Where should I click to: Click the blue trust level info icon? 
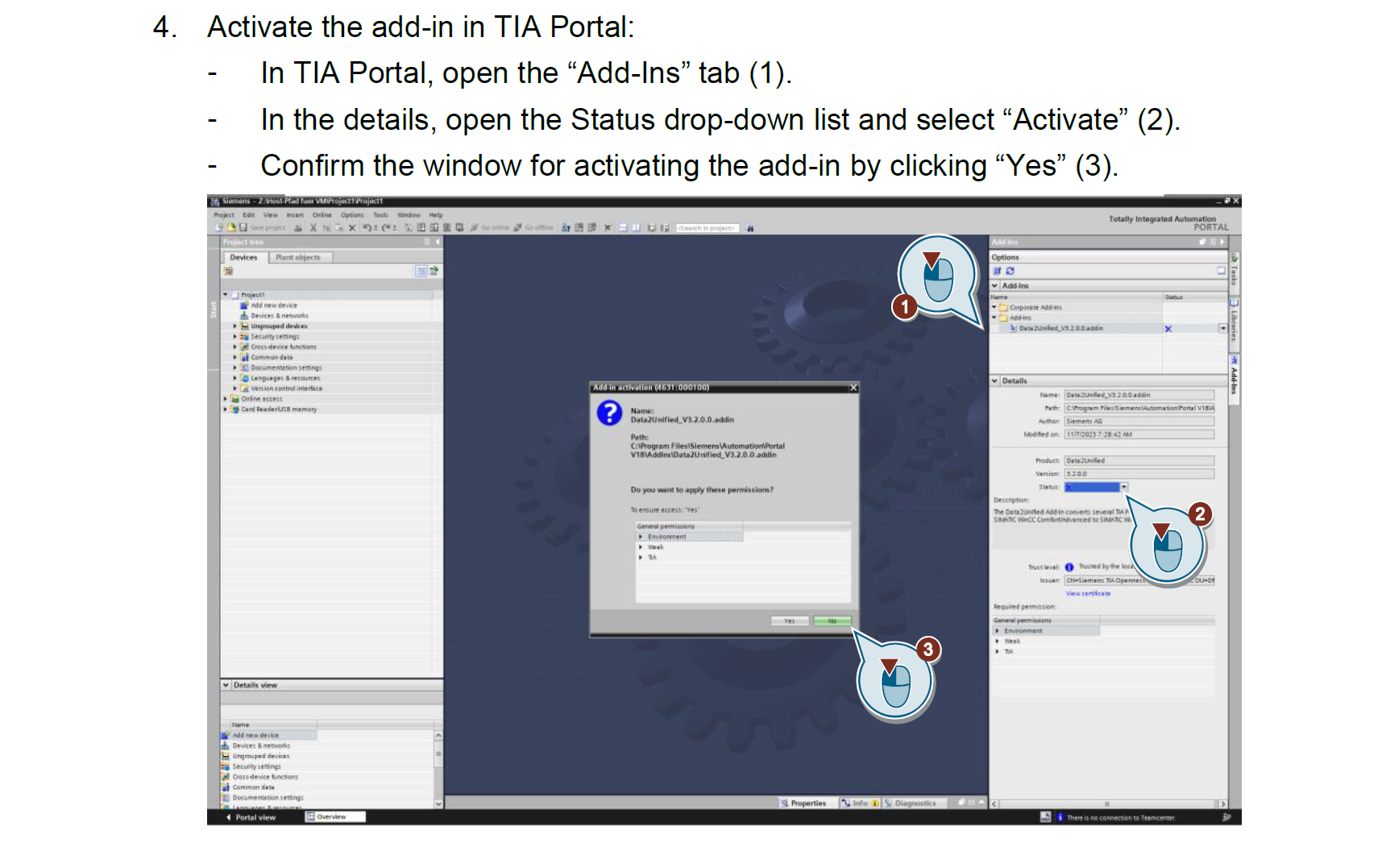[x=1069, y=567]
